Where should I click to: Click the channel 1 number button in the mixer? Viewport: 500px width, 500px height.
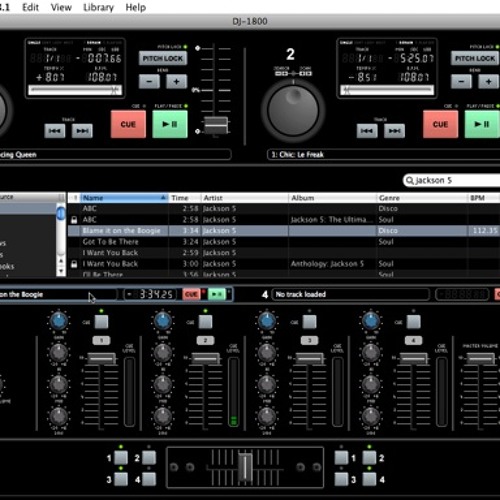101,340
